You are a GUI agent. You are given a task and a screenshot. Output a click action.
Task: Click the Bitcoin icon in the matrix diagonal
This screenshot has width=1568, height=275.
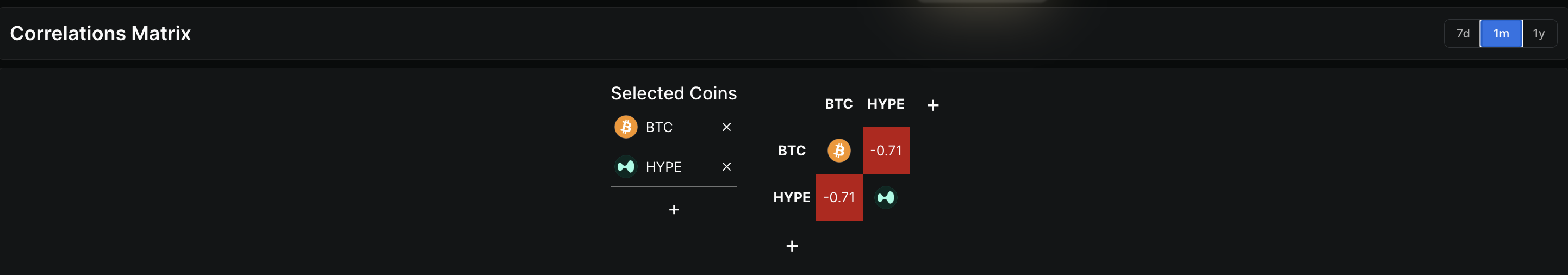click(x=839, y=151)
